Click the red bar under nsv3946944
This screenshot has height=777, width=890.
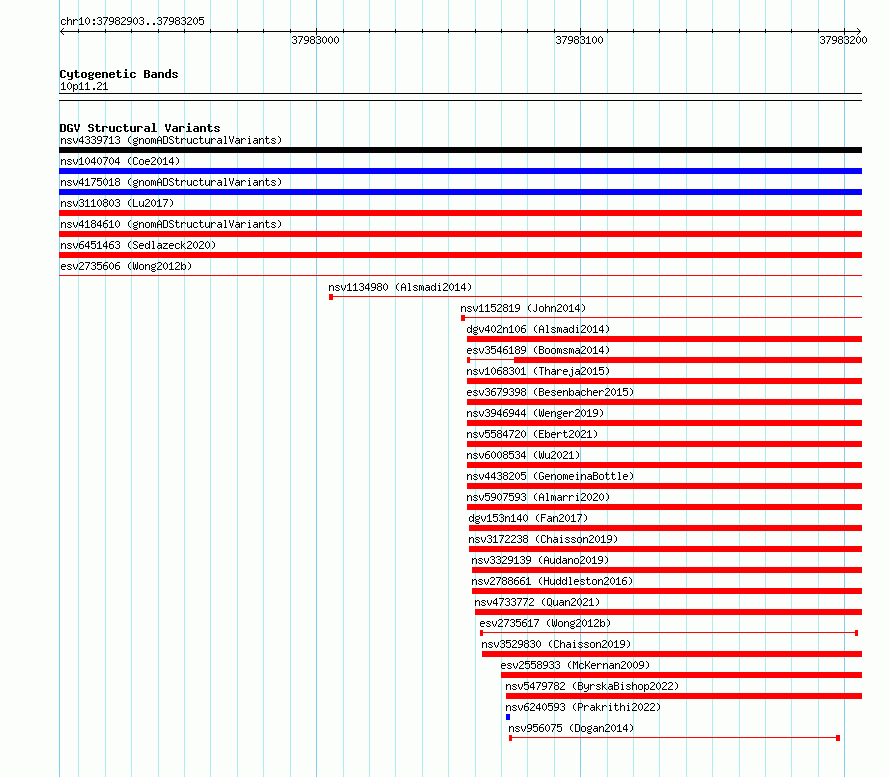[x=664, y=423]
